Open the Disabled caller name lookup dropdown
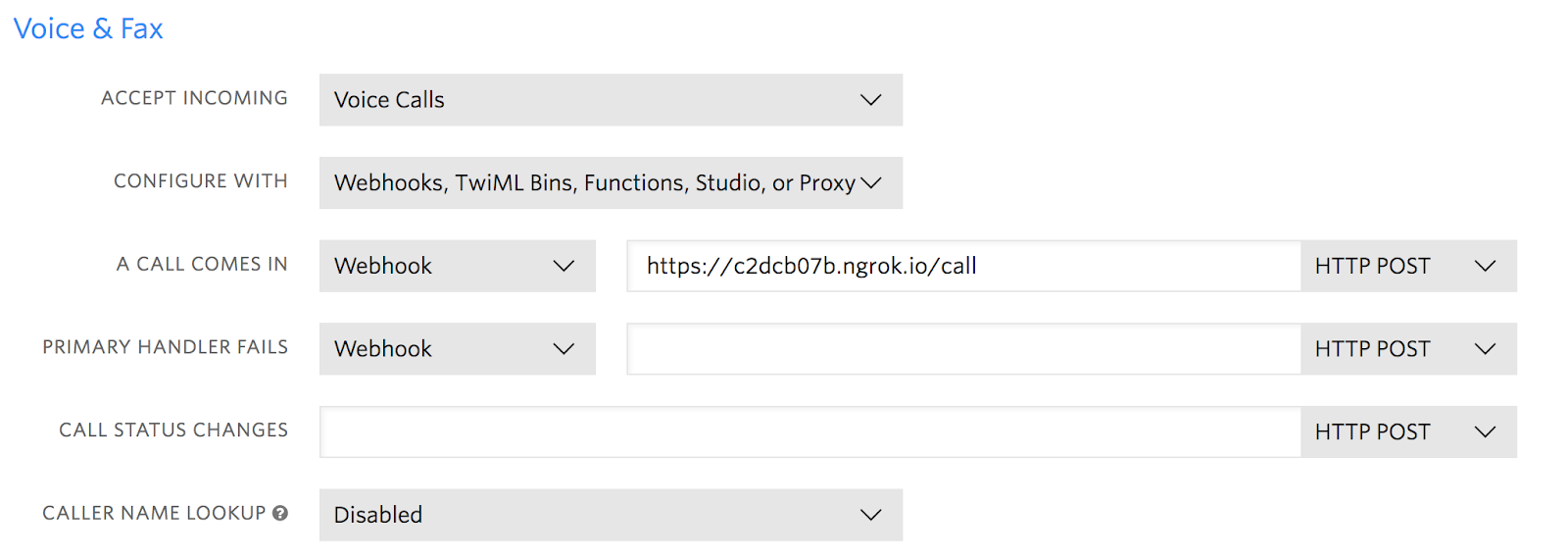This screenshot has width=1568, height=558. pyautogui.click(x=611, y=515)
